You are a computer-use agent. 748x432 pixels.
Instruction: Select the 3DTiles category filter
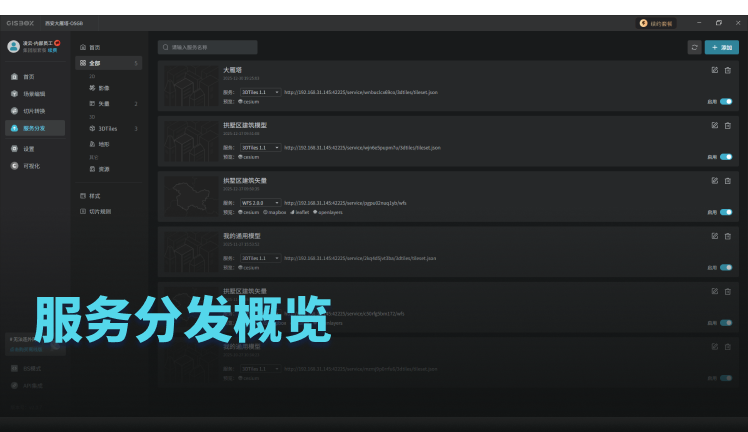tap(108, 128)
